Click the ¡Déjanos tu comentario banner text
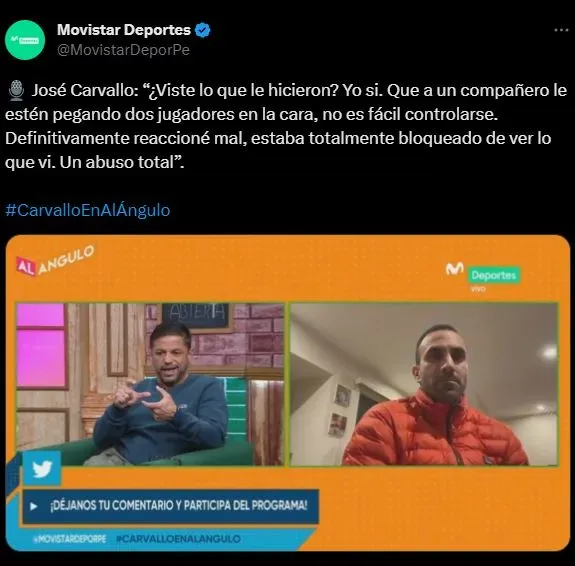 coord(178,506)
